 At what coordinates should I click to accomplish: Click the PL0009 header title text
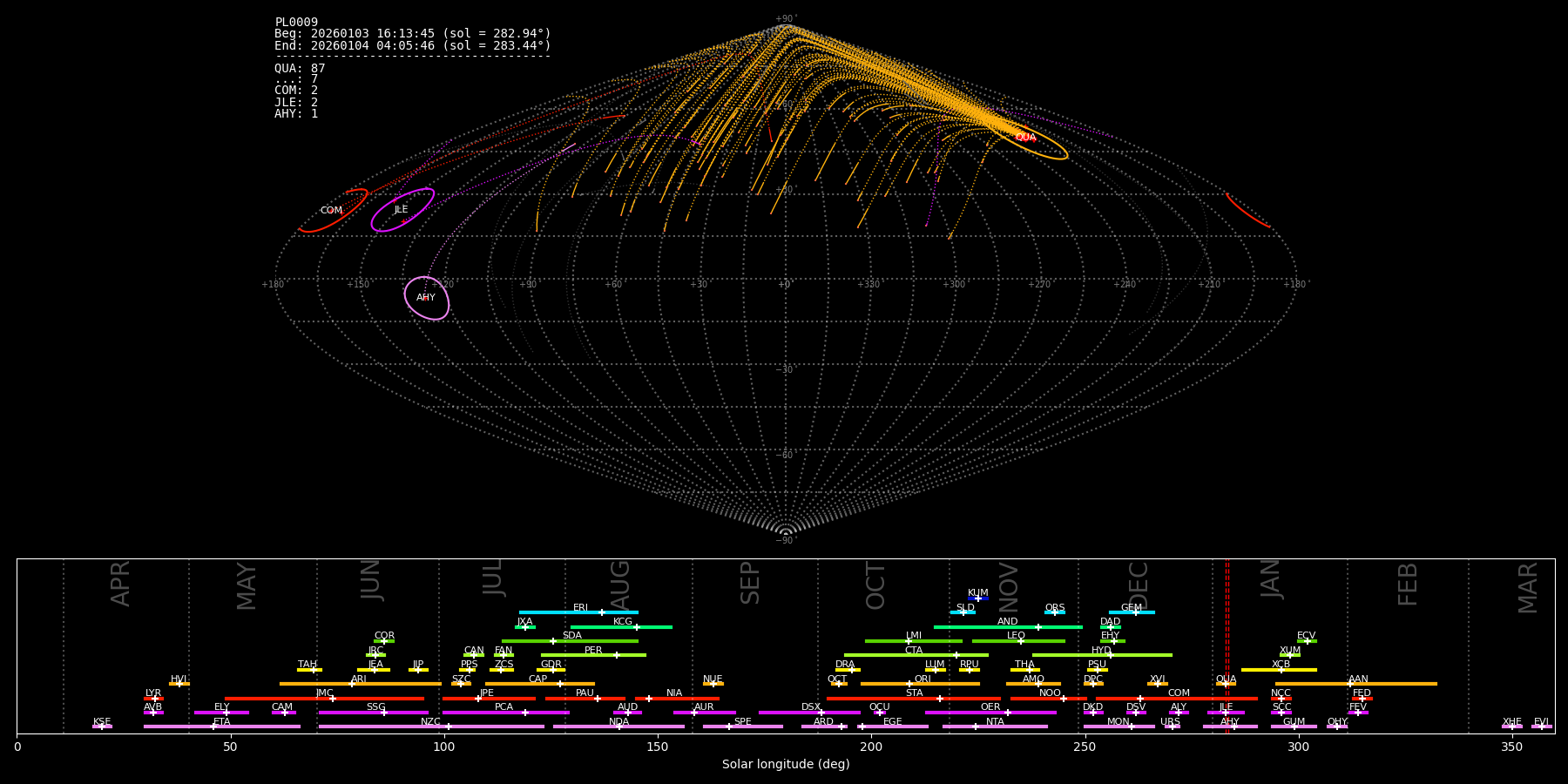pyautogui.click(x=296, y=22)
